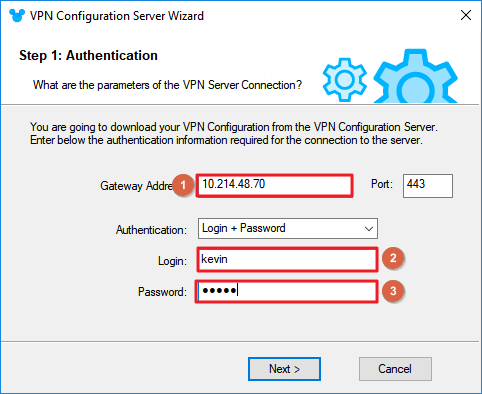Click the Port: label

click(382, 184)
